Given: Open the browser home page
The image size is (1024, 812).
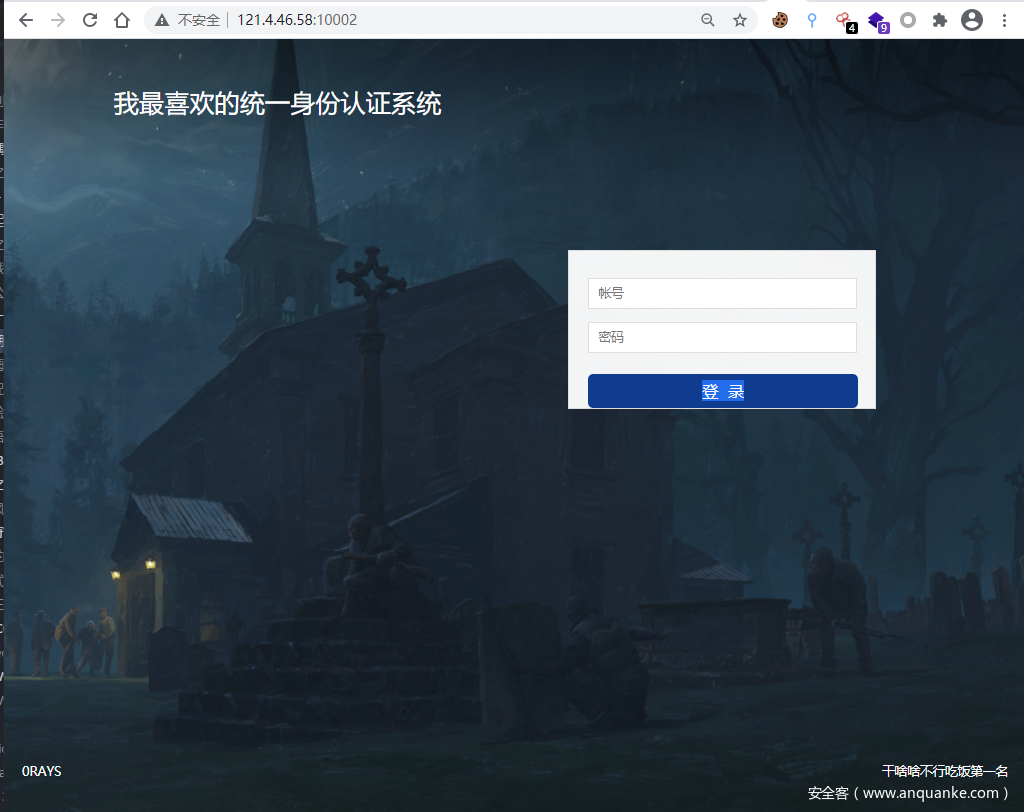Looking at the screenshot, I should tap(121, 20).
